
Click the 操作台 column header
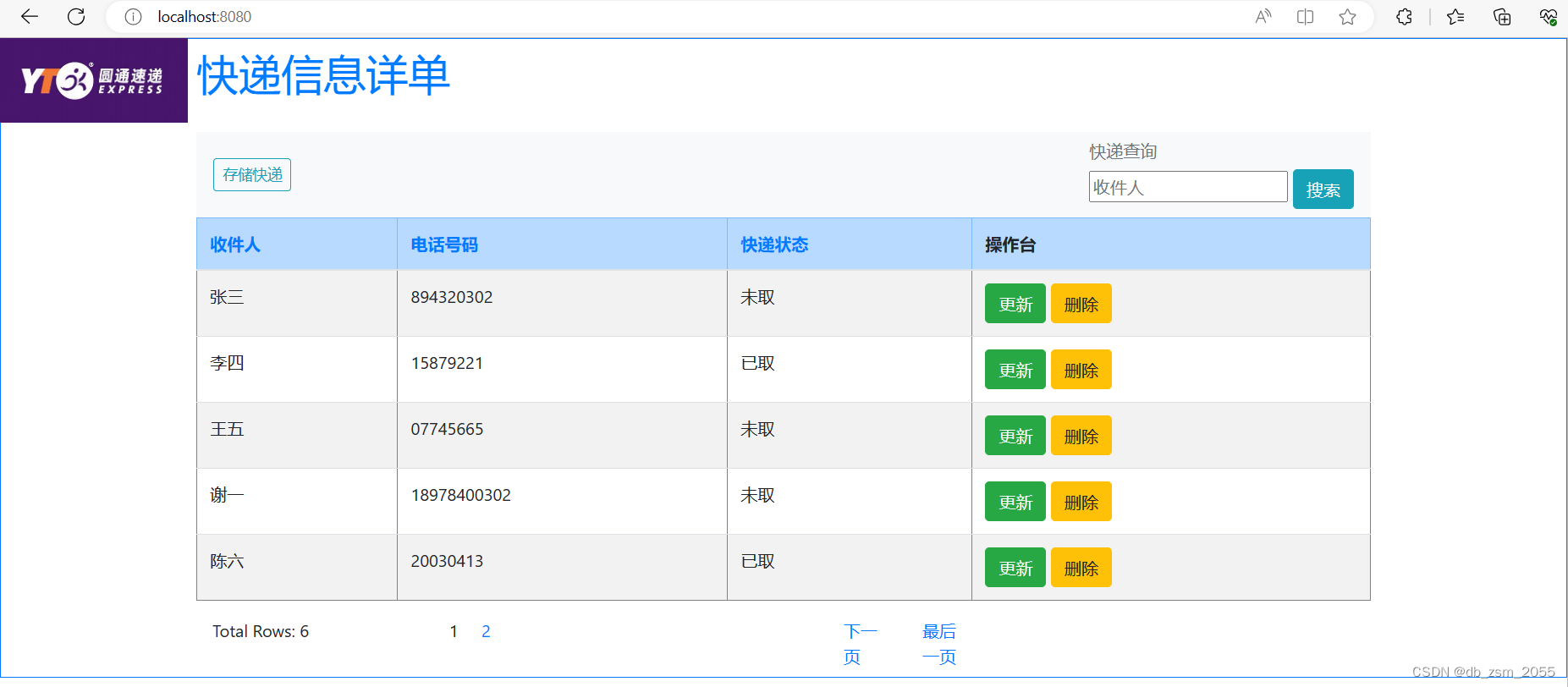(1010, 245)
